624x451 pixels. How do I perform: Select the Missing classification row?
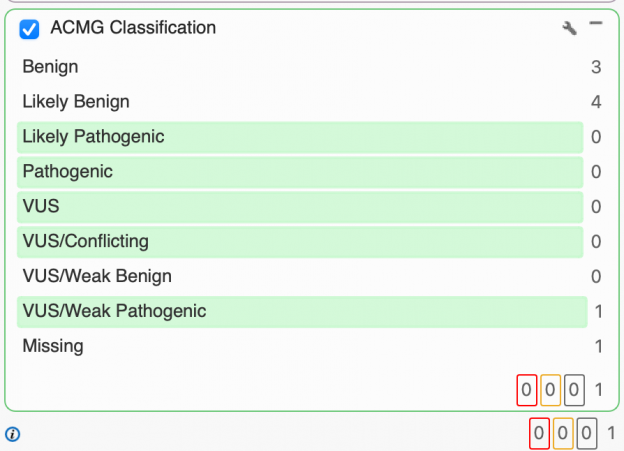pyautogui.click(x=300, y=346)
